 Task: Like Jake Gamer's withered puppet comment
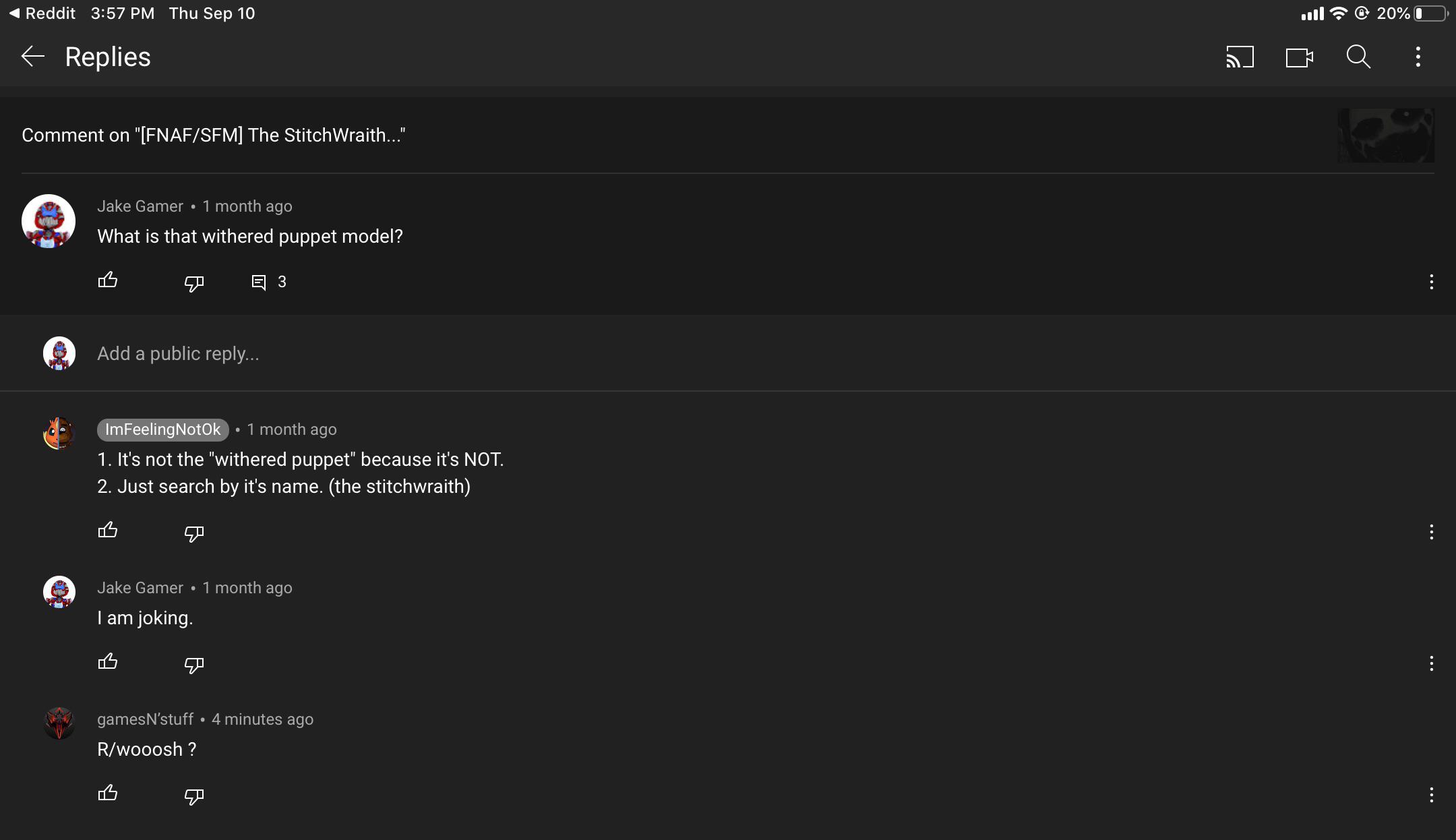(x=108, y=280)
